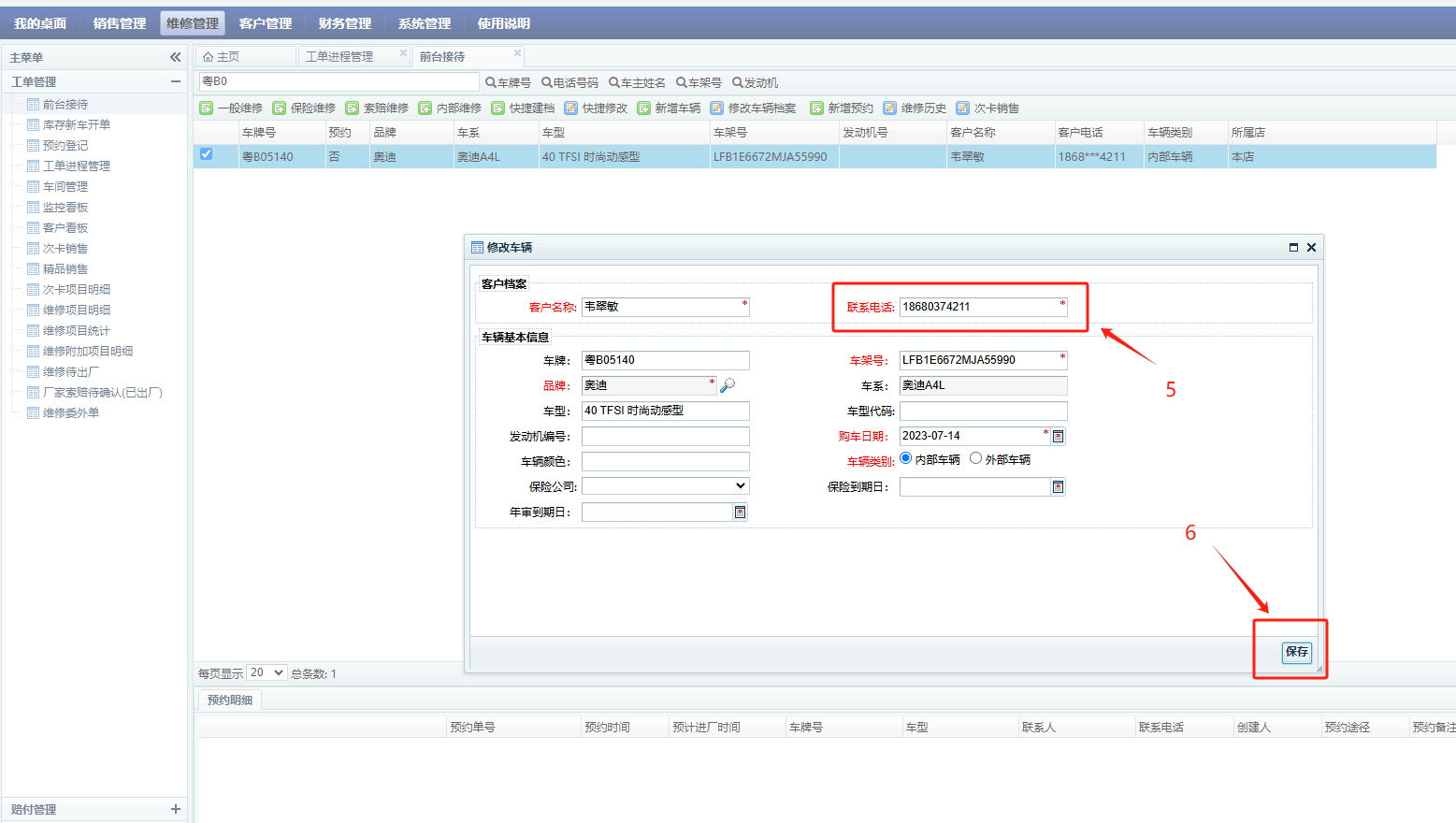Open annual inspection date calendar icon
Screen dimensions: 1456x823
tap(740, 513)
